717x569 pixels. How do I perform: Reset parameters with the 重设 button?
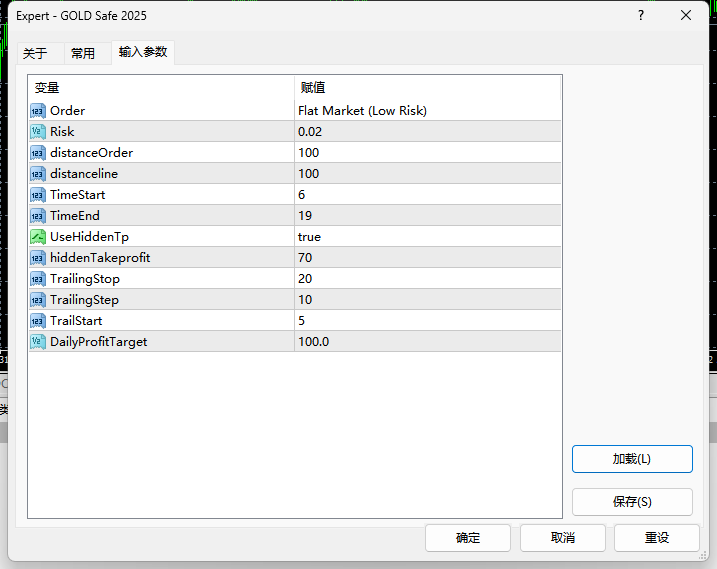click(x=657, y=538)
